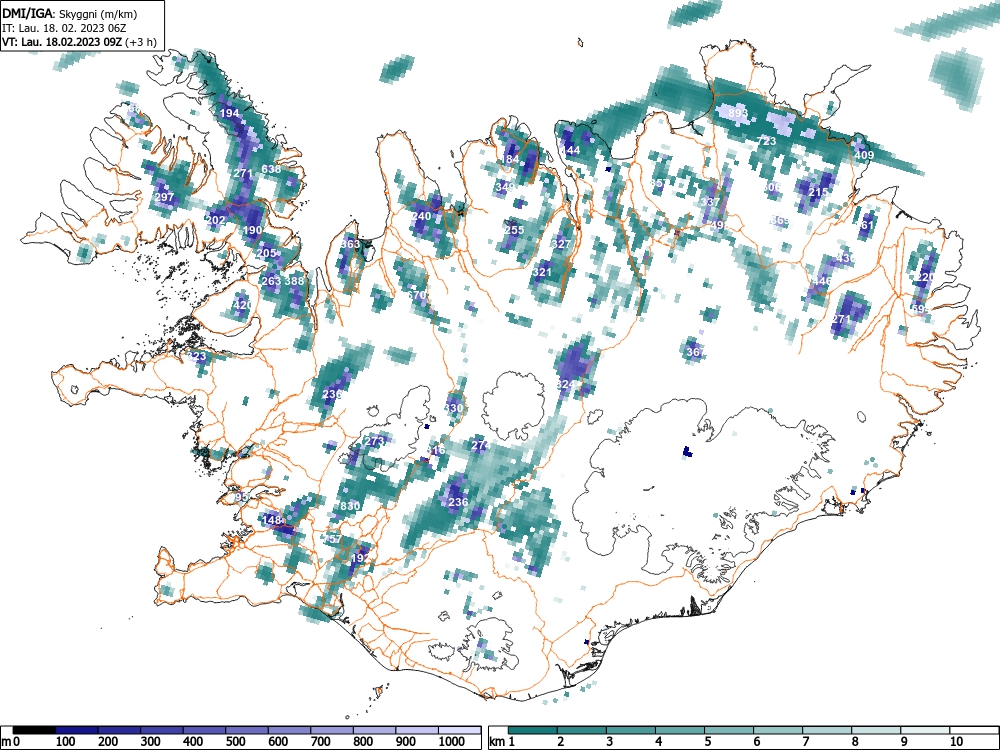Click the 363 visibility value on the map

(350, 244)
